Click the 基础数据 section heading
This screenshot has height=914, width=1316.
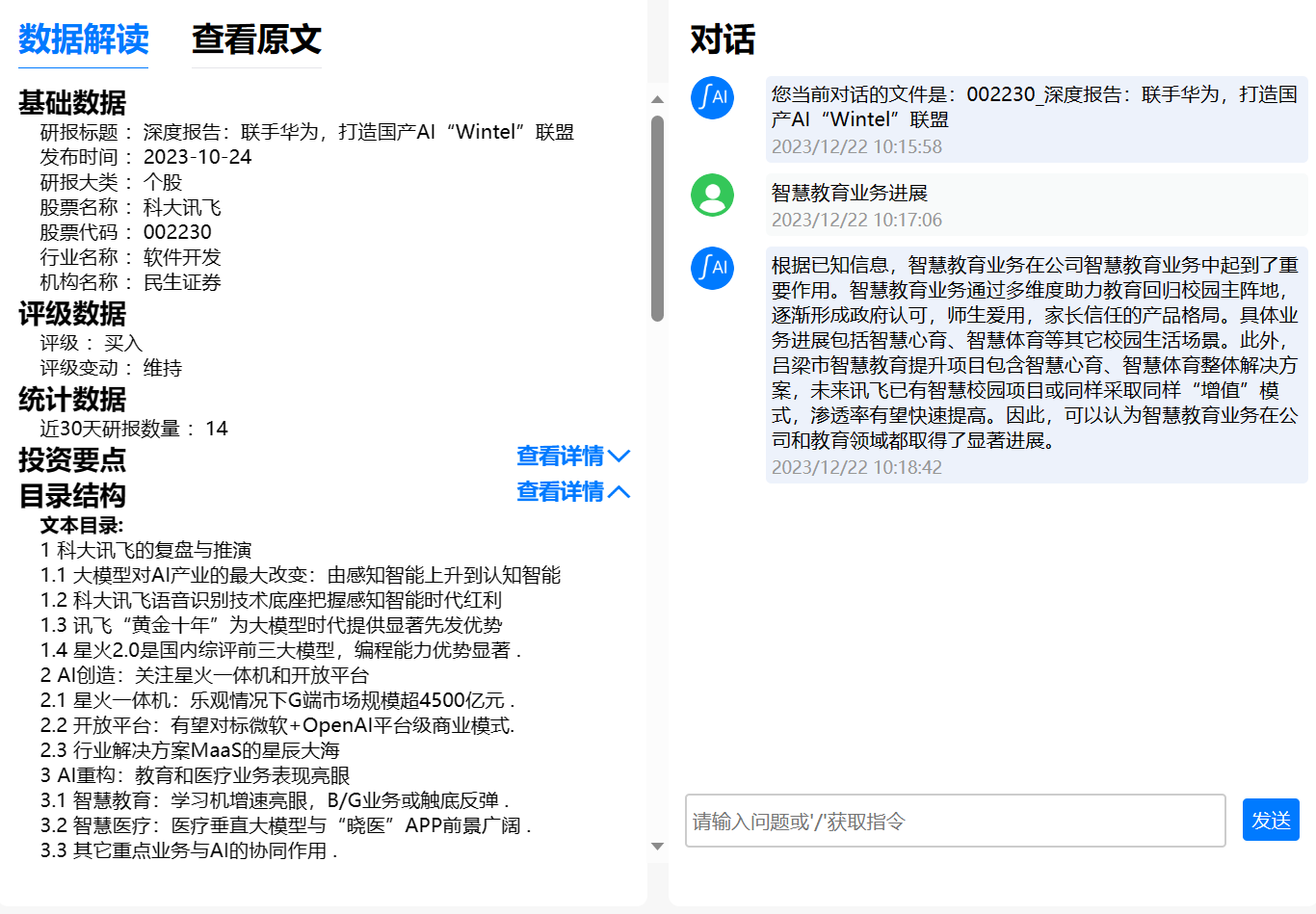(x=72, y=103)
